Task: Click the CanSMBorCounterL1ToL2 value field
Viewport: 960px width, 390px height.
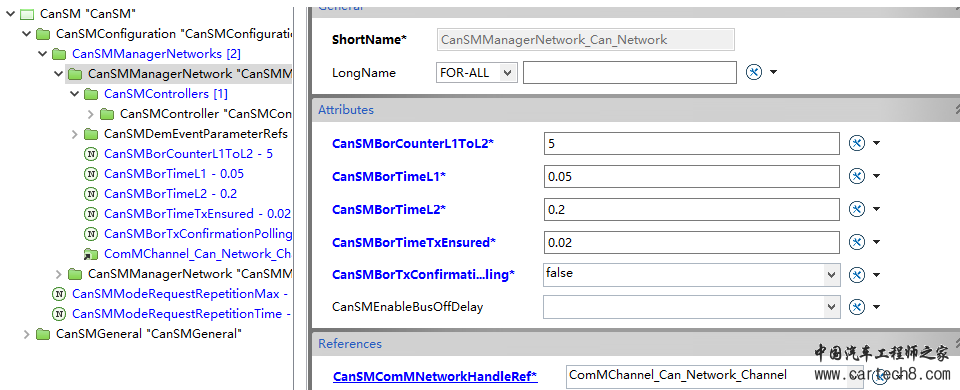Action: pyautogui.click(x=691, y=143)
